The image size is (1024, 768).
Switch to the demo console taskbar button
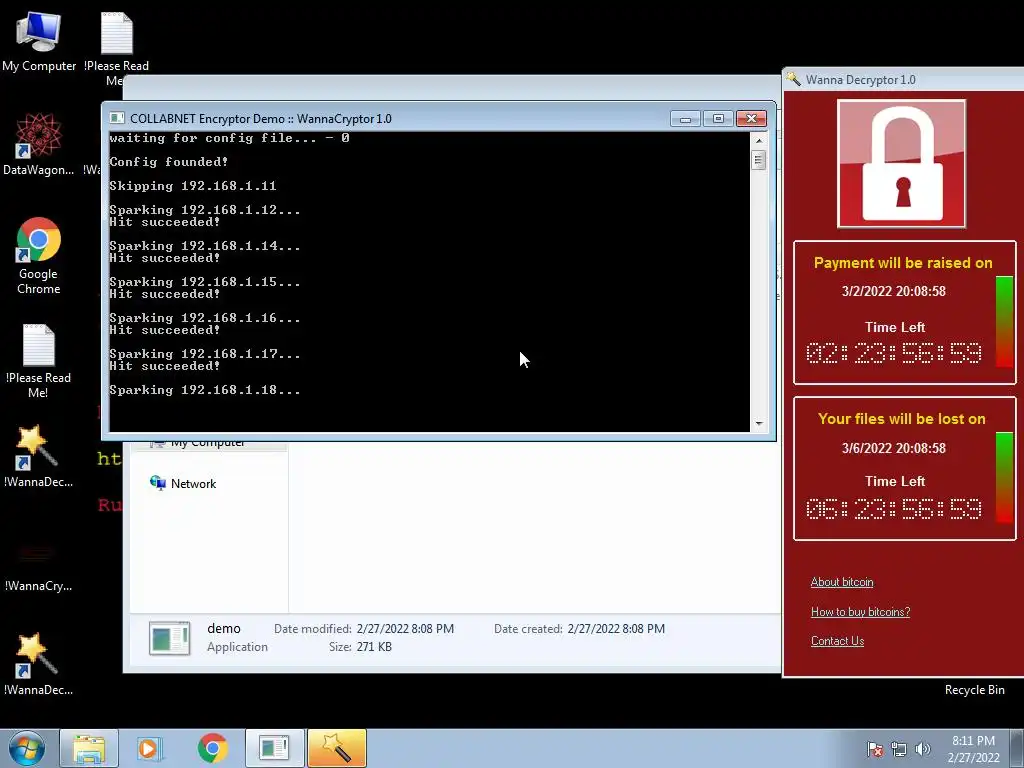coord(274,748)
